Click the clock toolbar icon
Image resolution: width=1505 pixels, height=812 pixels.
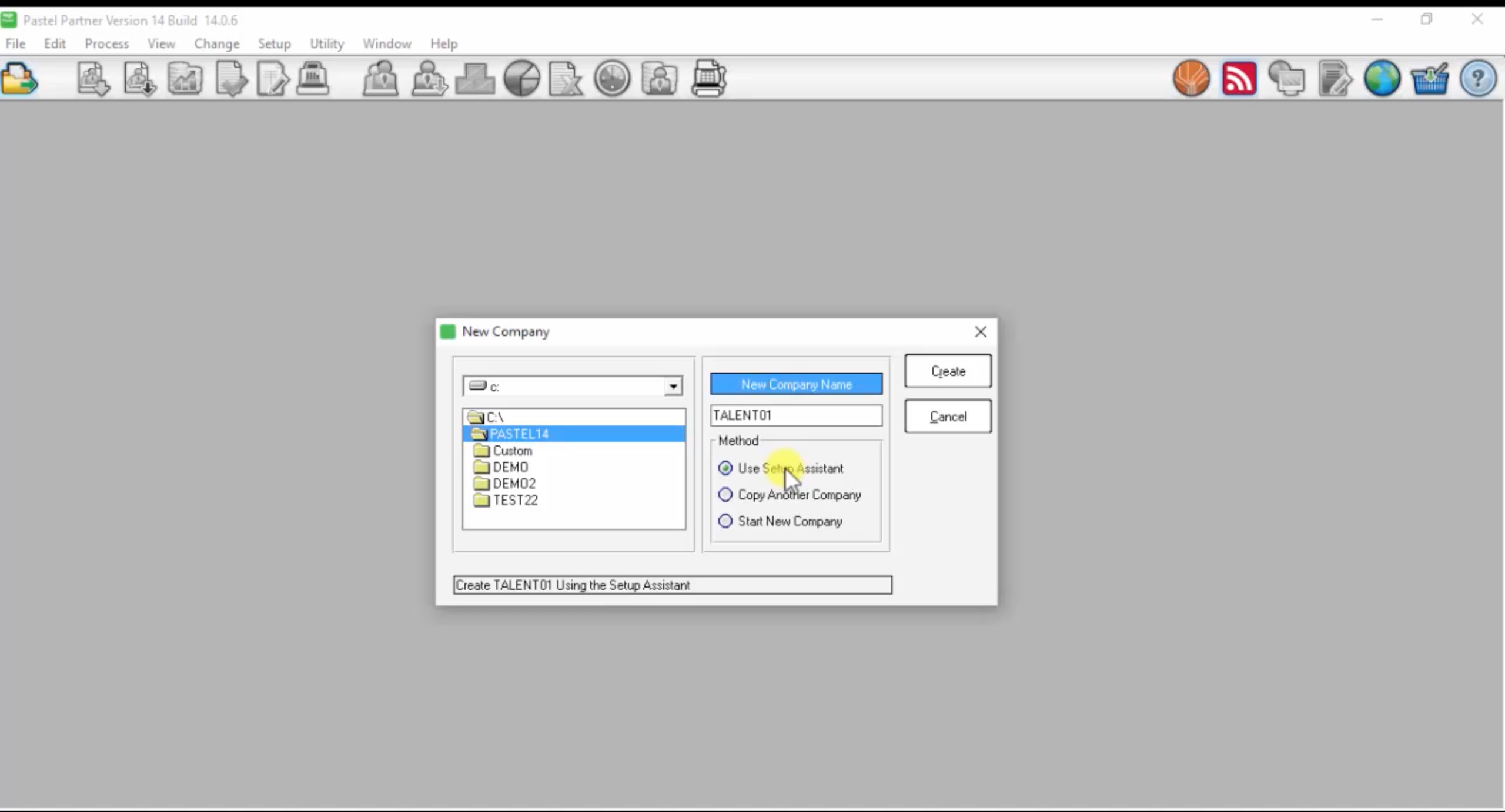(x=612, y=78)
